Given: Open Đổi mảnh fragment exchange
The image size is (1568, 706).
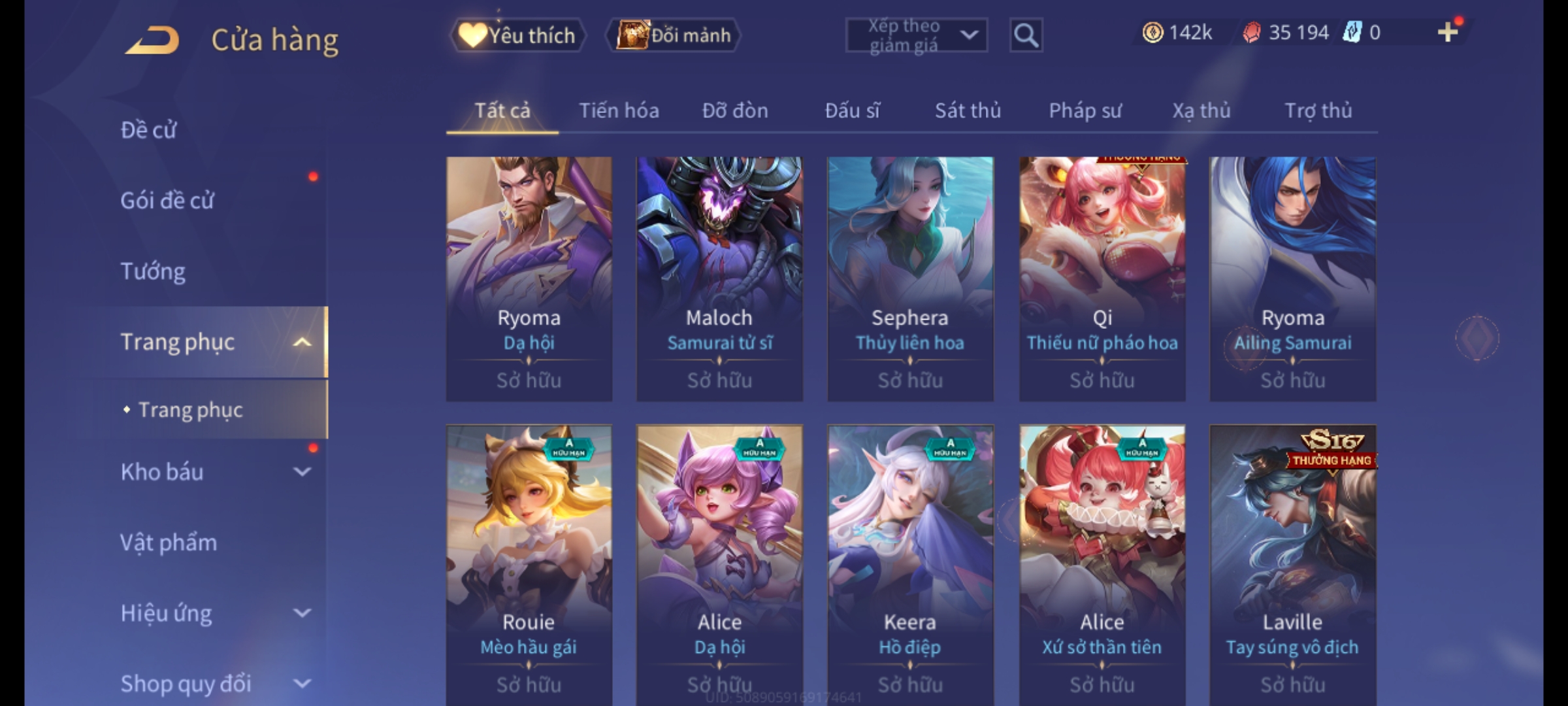Looking at the screenshot, I should click(x=673, y=35).
